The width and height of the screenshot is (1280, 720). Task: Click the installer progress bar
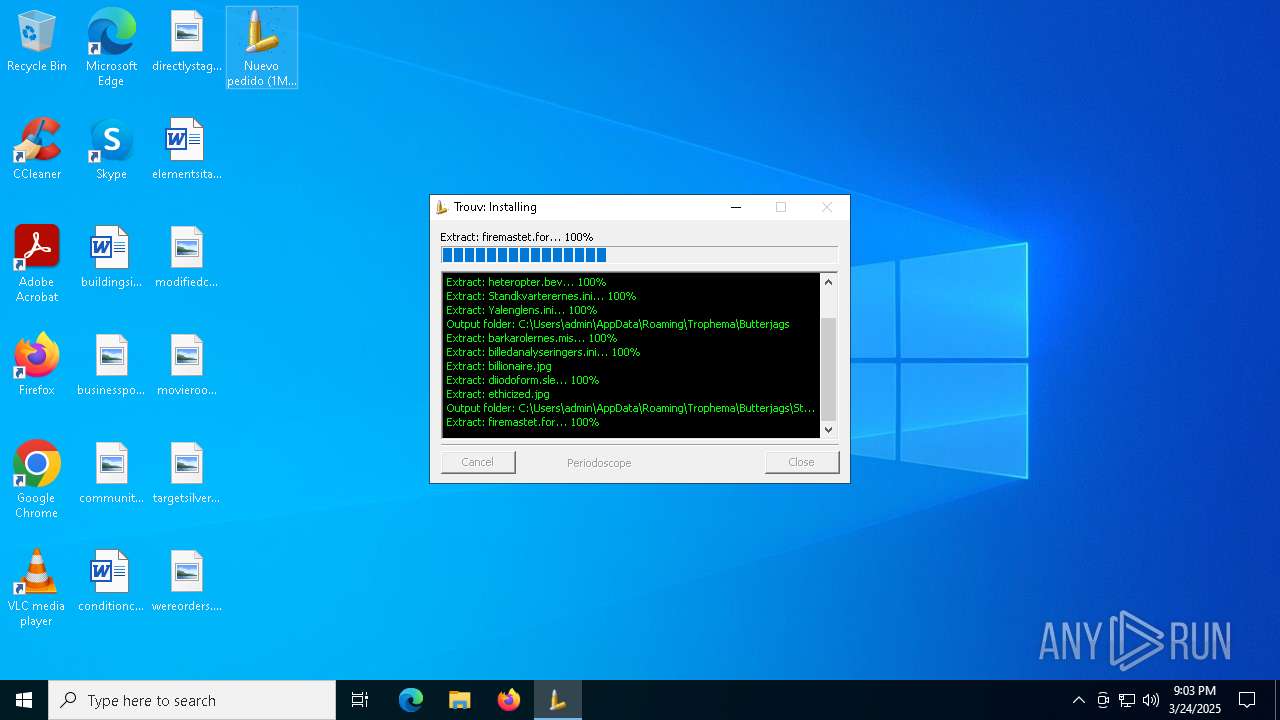[x=639, y=255]
